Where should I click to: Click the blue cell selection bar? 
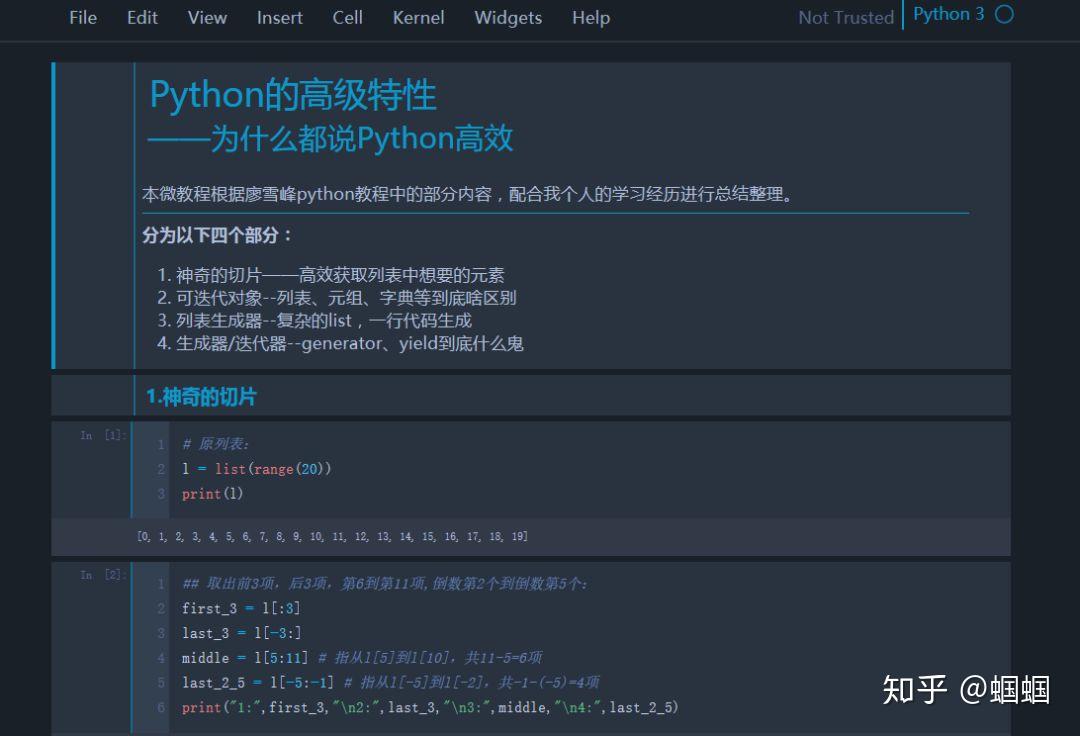(55, 213)
